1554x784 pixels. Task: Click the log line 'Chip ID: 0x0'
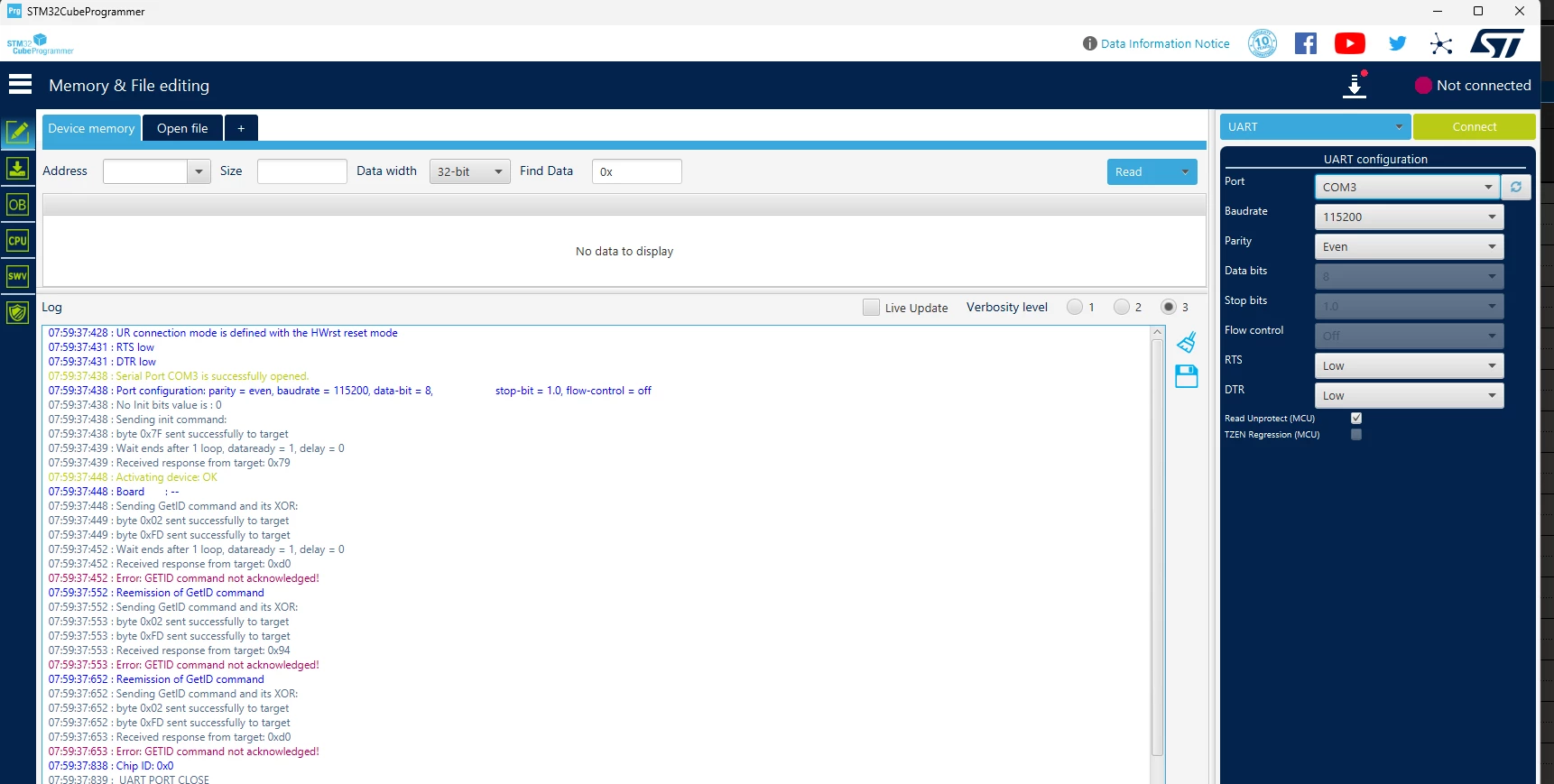(111, 766)
